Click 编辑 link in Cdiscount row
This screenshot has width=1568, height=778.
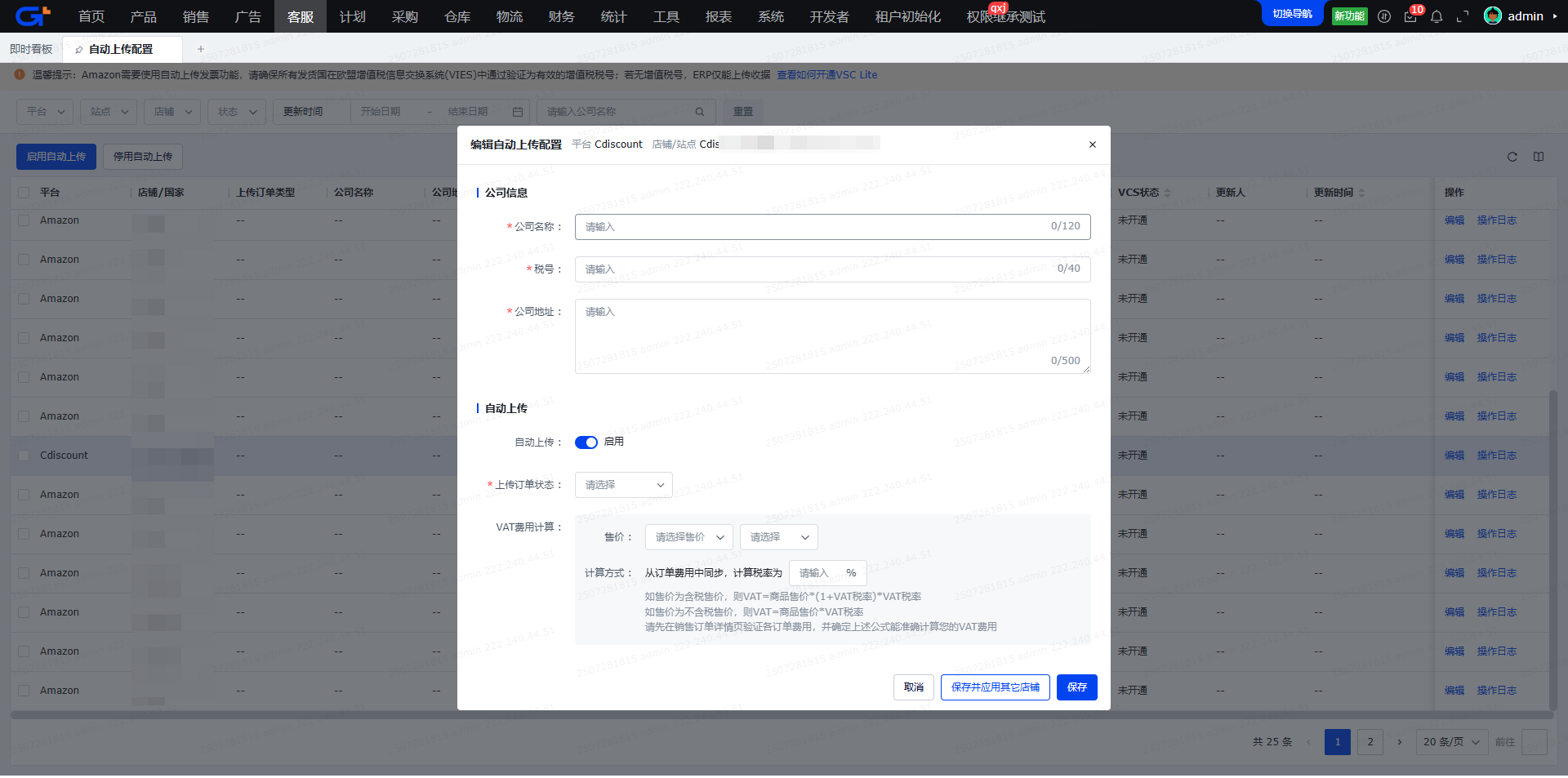click(1454, 456)
